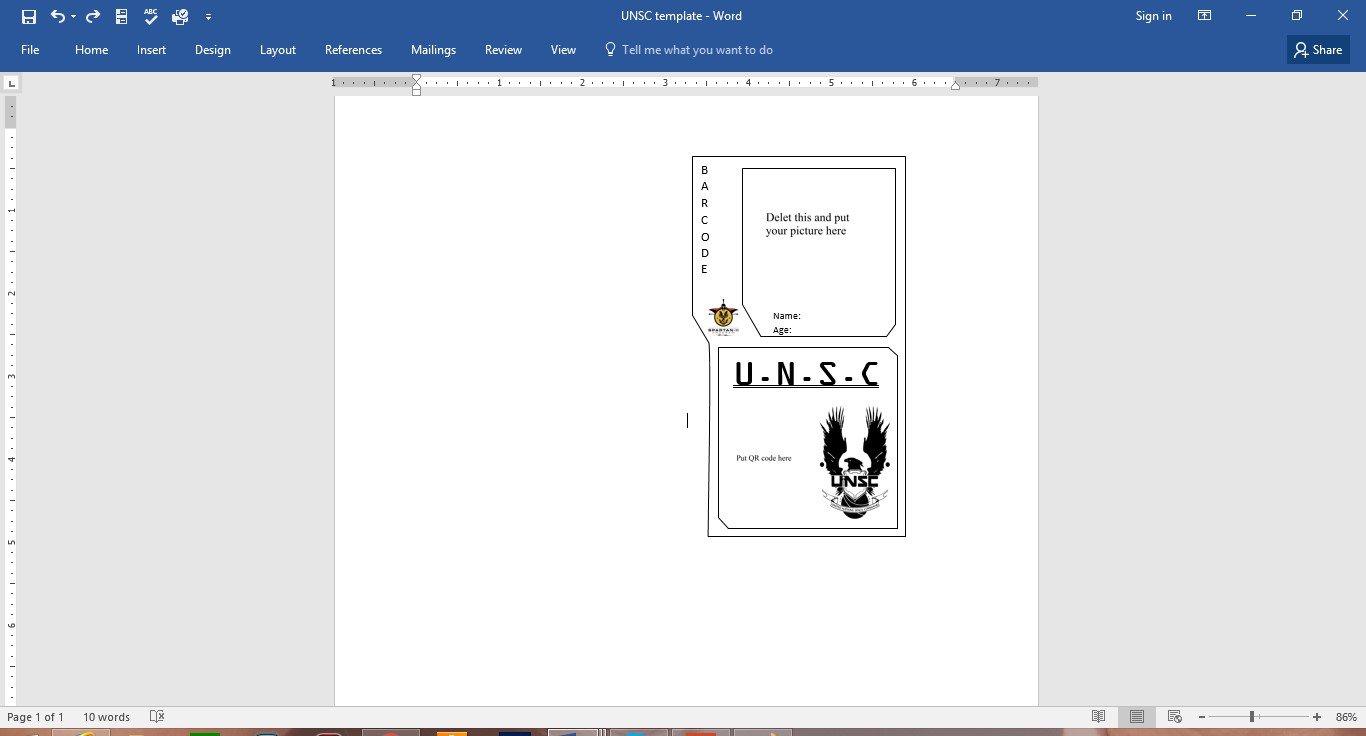The width and height of the screenshot is (1366, 736).
Task: Click the 'Name:' label in the card
Action: [786, 316]
